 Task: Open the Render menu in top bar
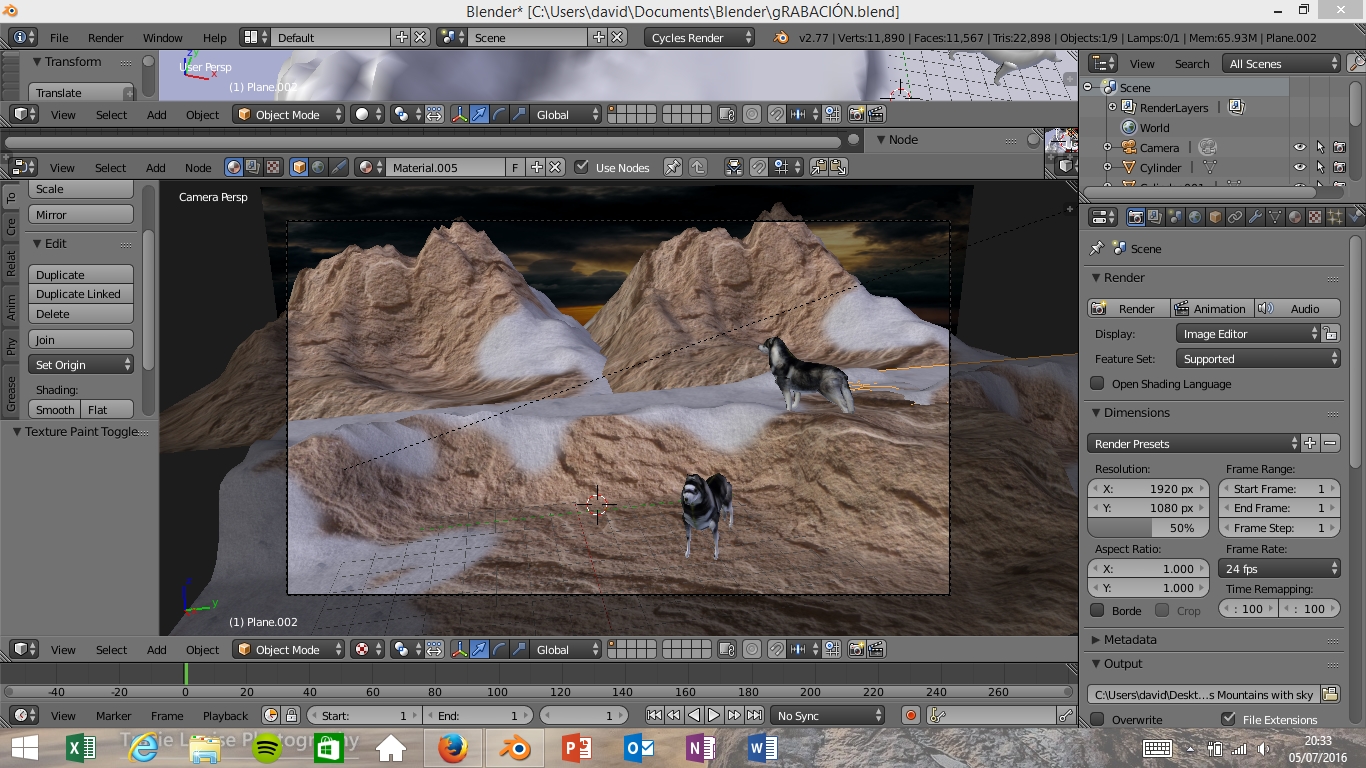click(105, 38)
